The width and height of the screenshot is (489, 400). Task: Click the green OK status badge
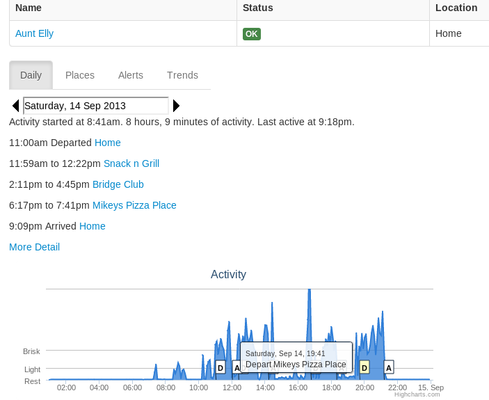click(252, 34)
